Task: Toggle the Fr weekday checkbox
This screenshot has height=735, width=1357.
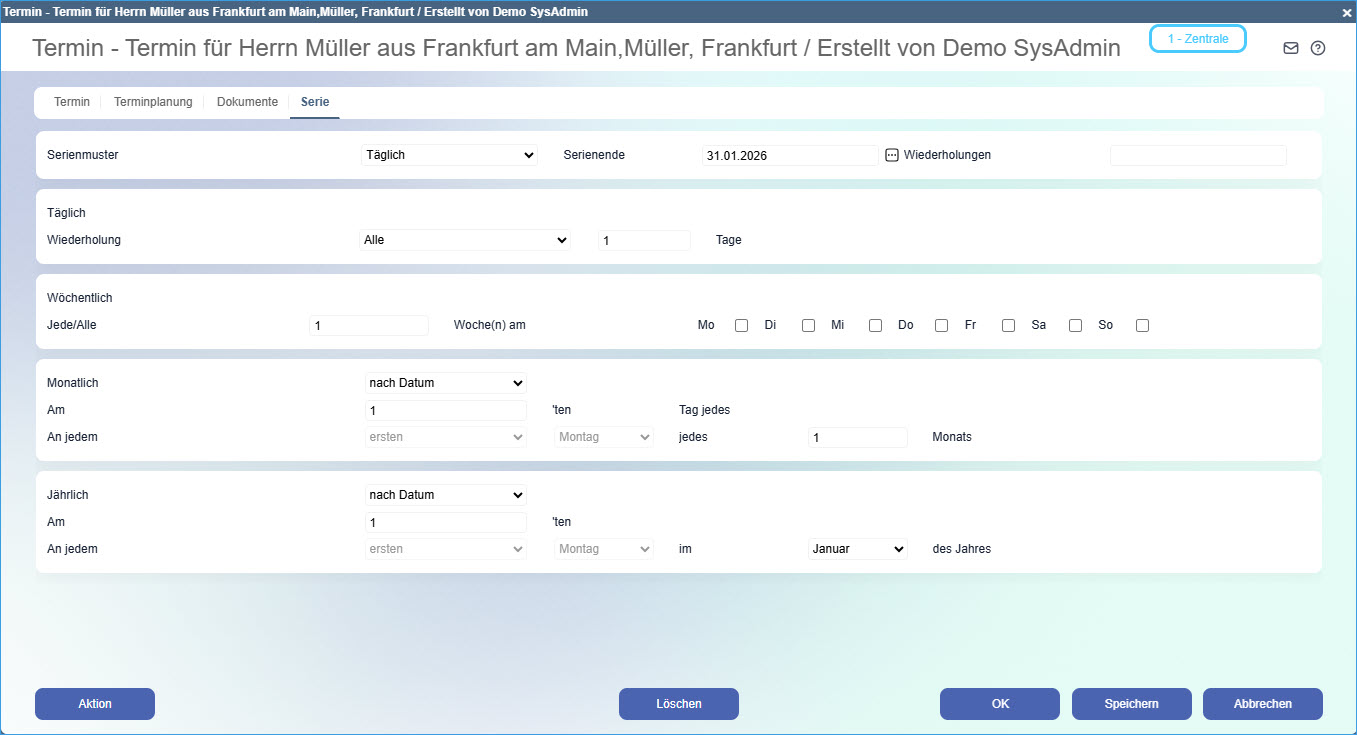Action: [x=1008, y=325]
